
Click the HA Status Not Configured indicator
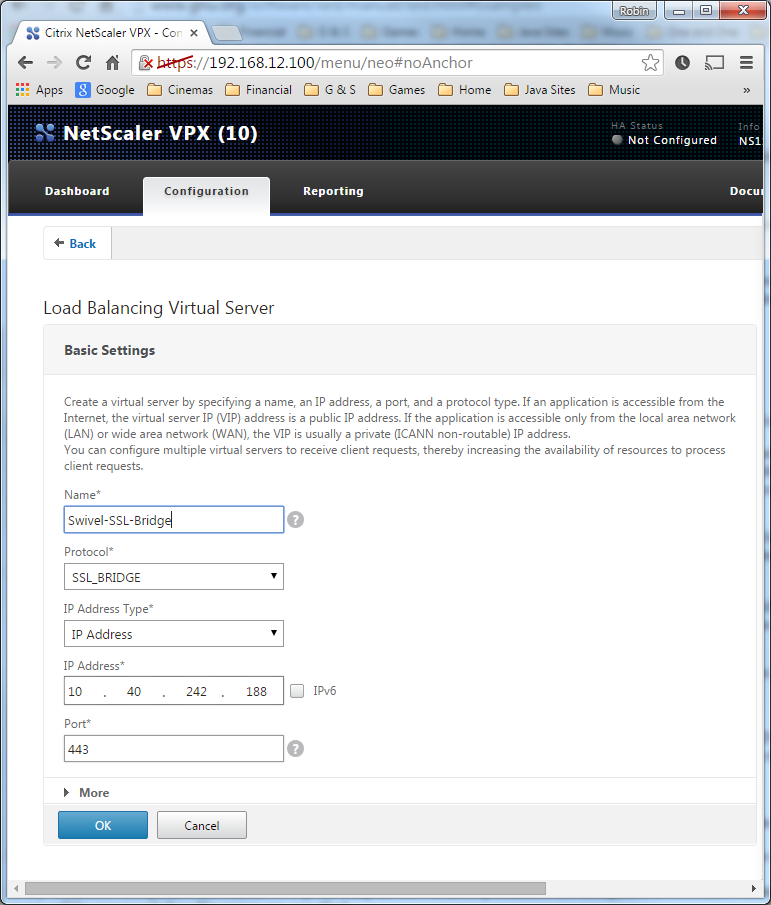664,140
